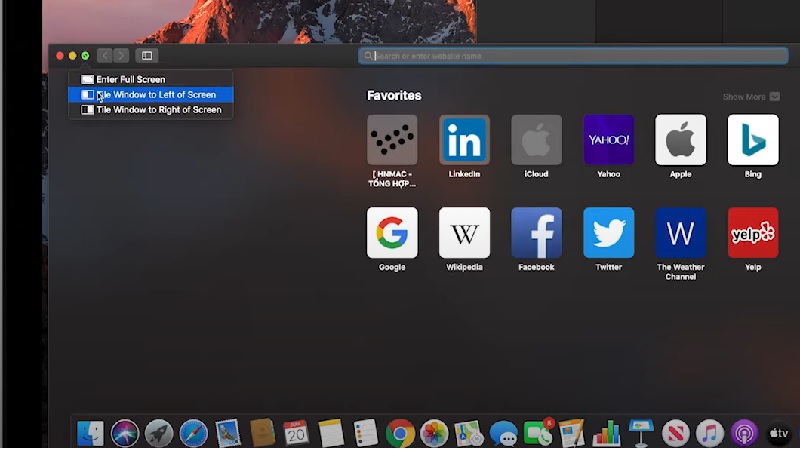Open the iCloud favorite tile
800x449 pixels.
point(536,140)
